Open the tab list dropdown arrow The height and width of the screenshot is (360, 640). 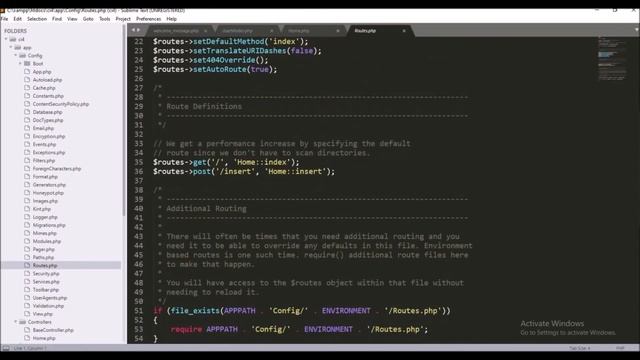pos(636,30)
